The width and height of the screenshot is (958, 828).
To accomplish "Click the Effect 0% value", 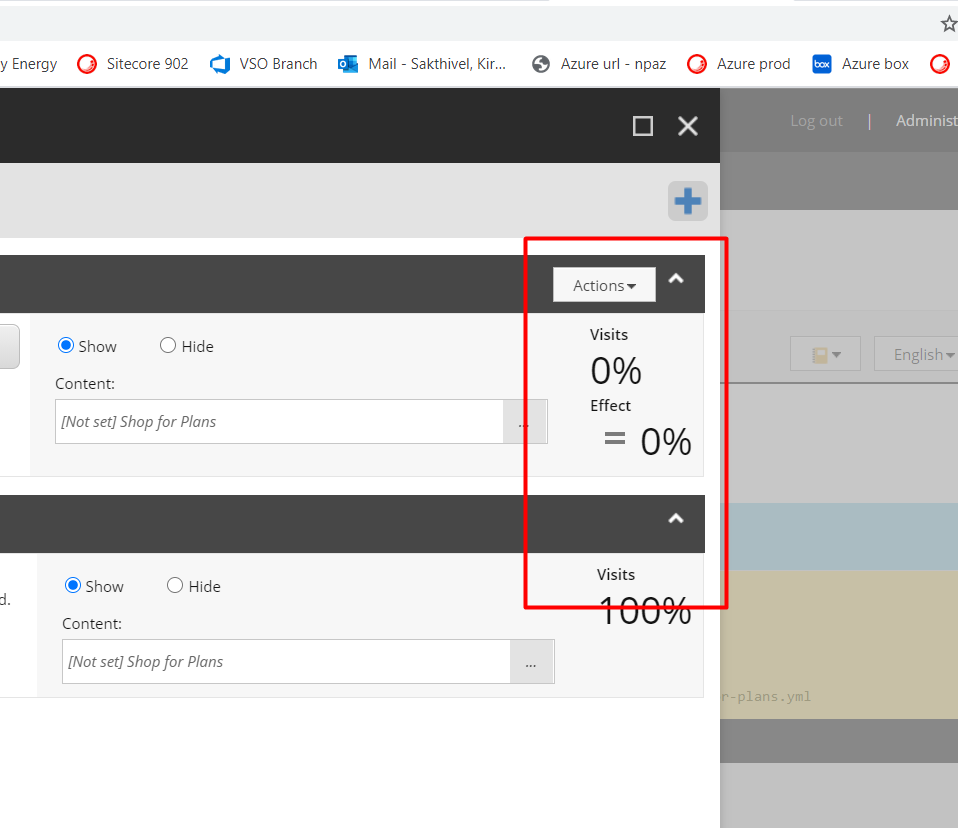I will [x=666, y=442].
